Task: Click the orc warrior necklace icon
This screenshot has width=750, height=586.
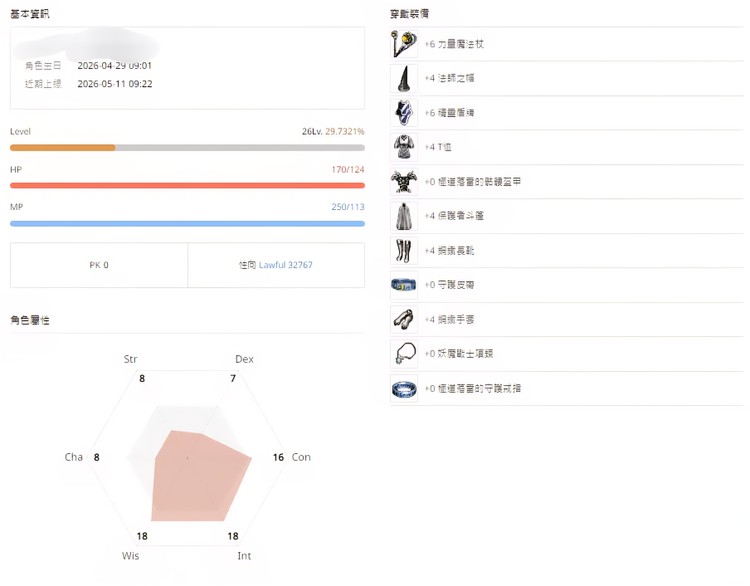Action: (404, 354)
